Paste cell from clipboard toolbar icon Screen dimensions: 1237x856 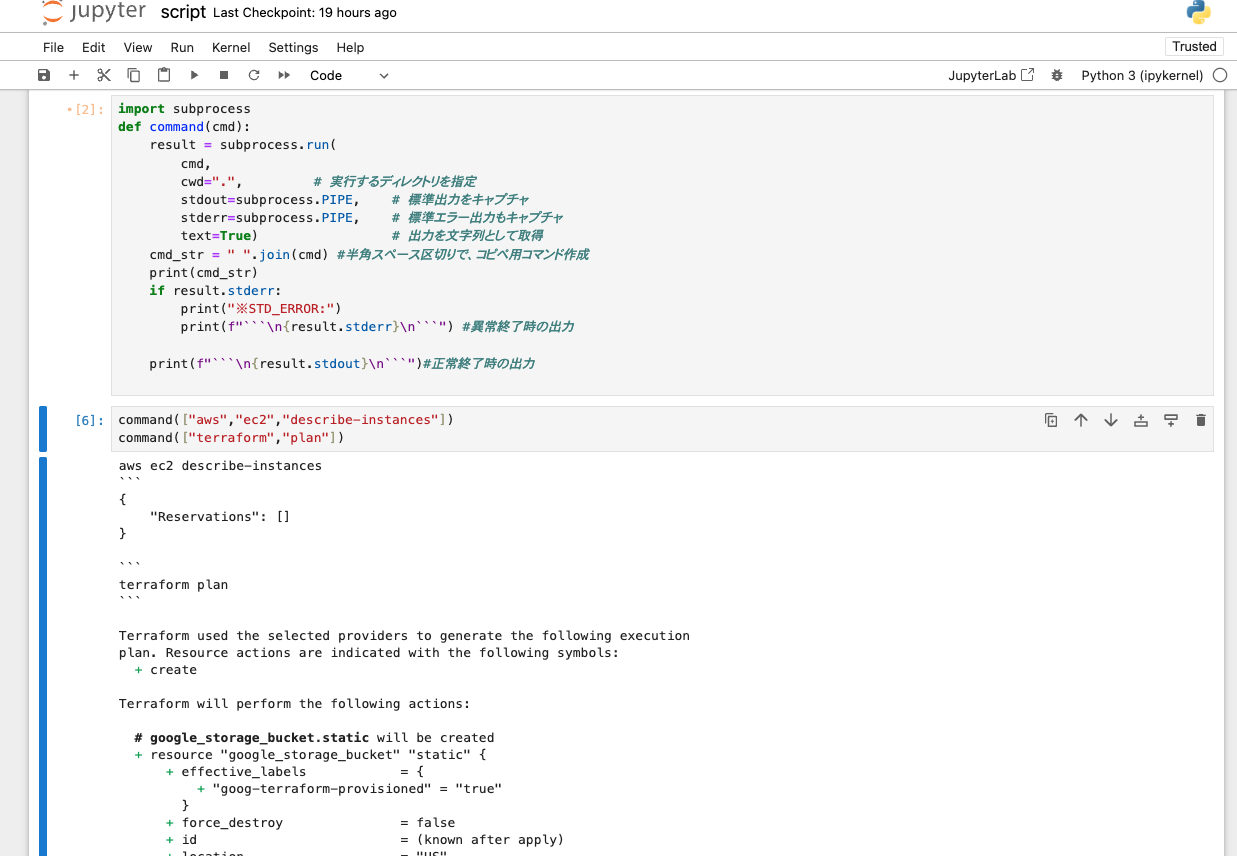pyautogui.click(x=164, y=75)
